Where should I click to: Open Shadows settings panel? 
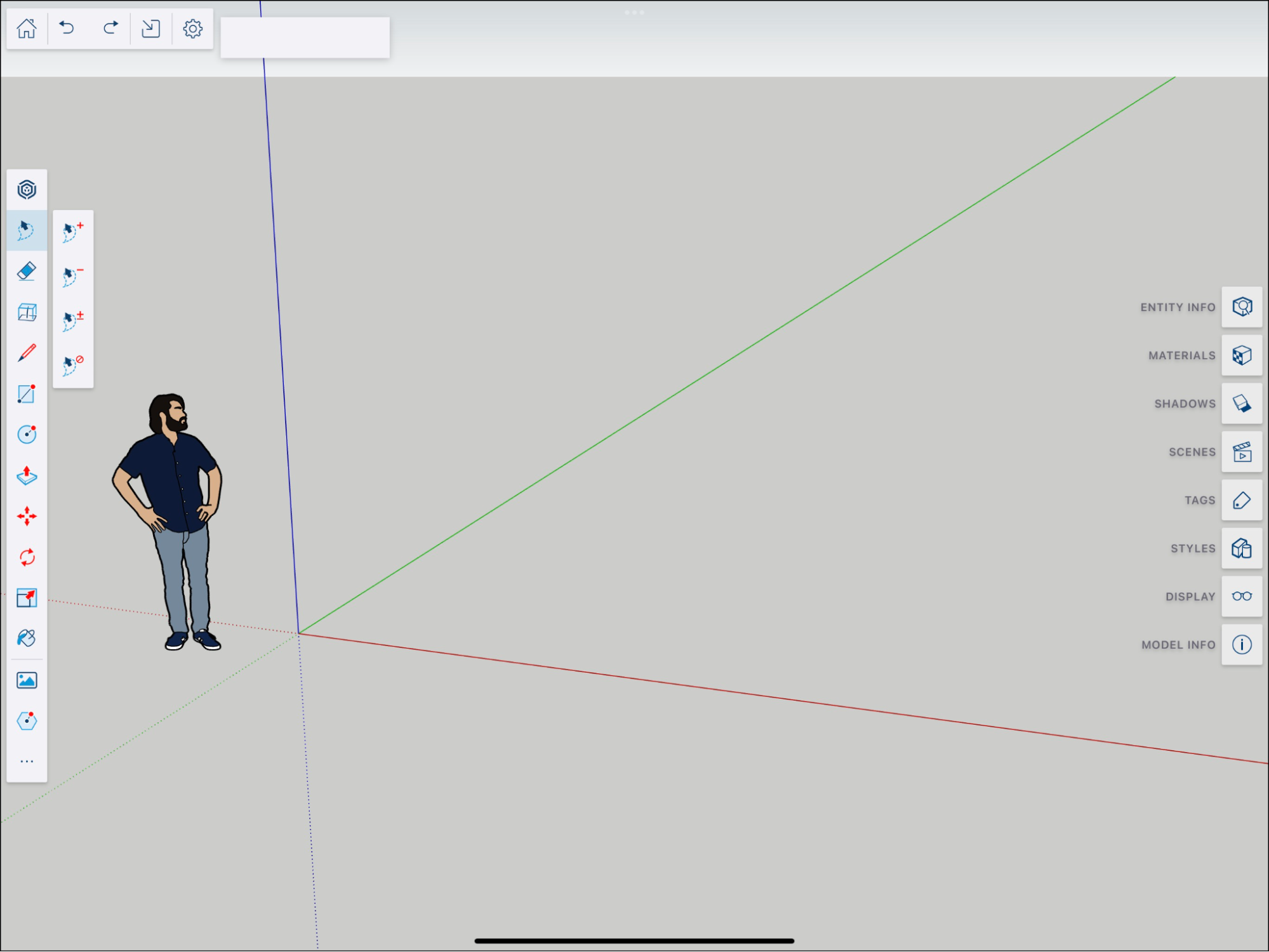1241,404
